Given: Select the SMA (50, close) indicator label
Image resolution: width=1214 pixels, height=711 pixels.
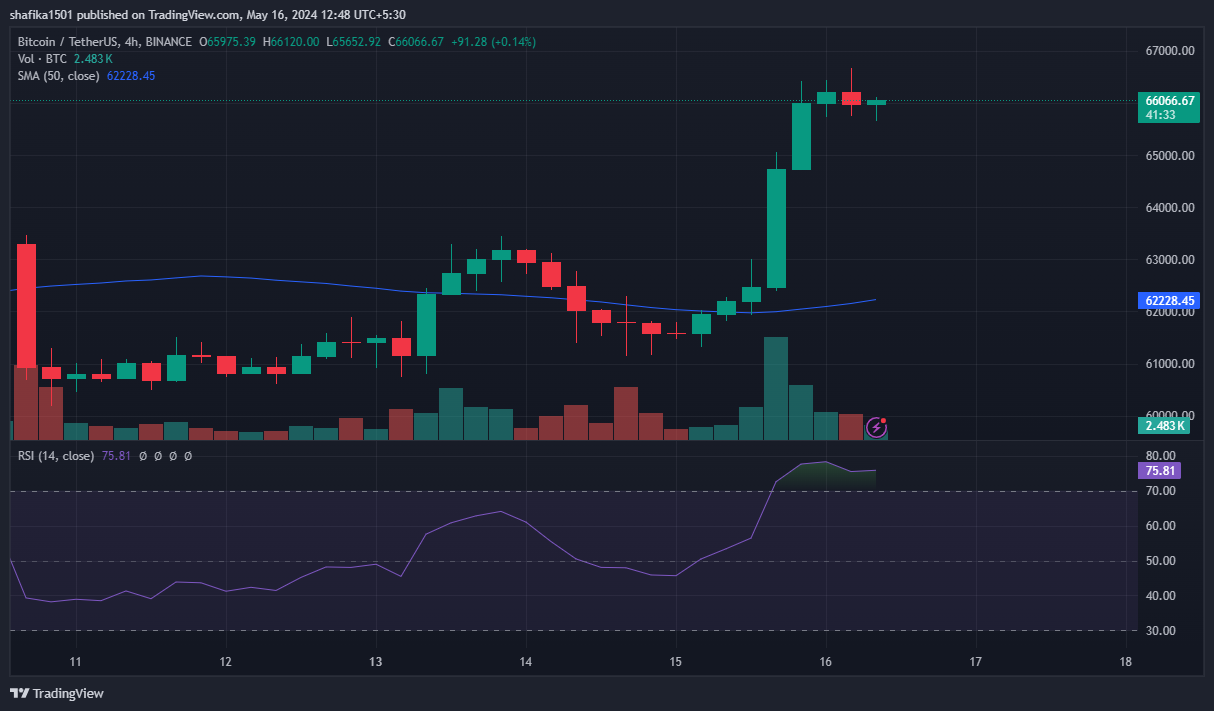Looking at the screenshot, I should coord(58,76).
